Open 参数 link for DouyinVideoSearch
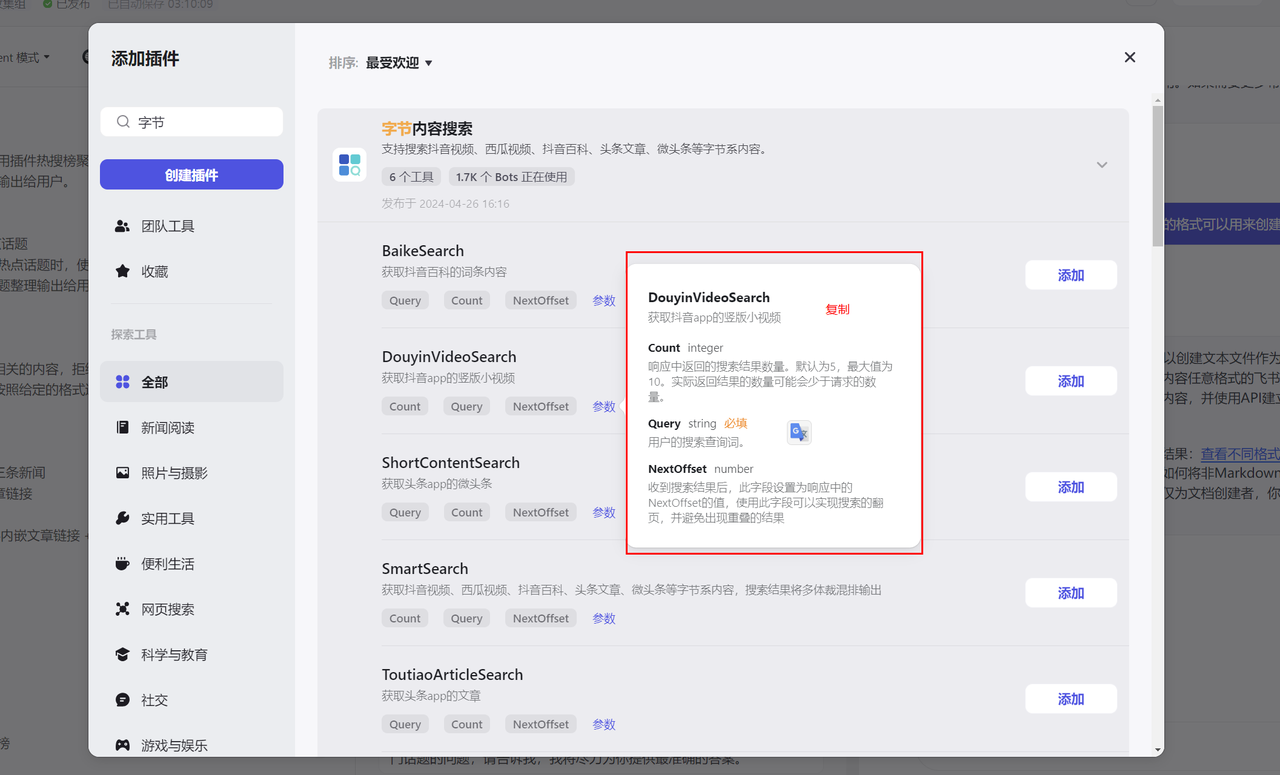Screen dimensions: 1280x775 coord(604,406)
